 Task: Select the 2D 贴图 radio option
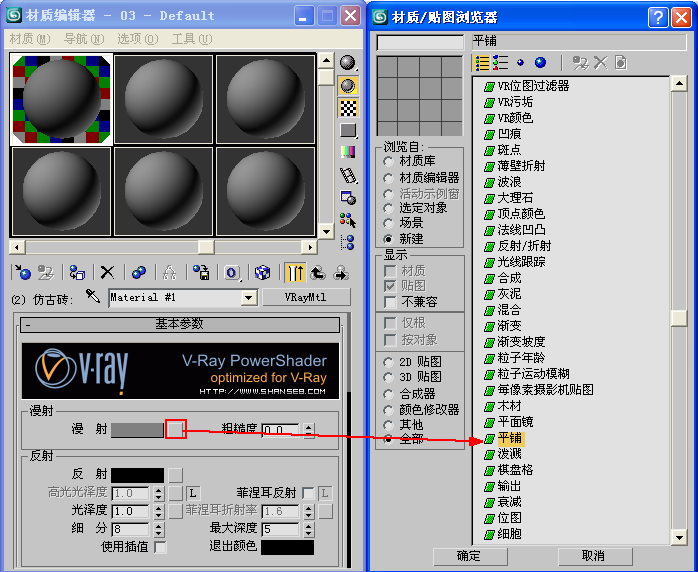pos(389,361)
